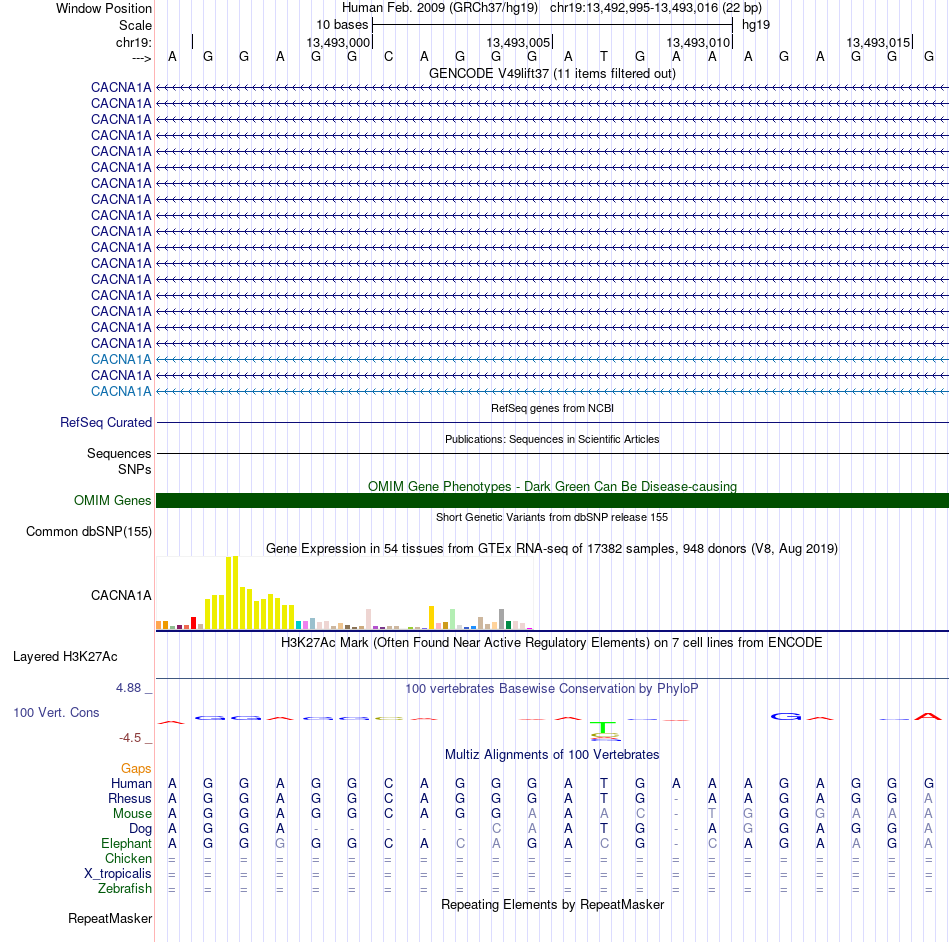Click the 13,493,010 coordinate tick label
The image size is (950, 942).
click(x=698, y=42)
